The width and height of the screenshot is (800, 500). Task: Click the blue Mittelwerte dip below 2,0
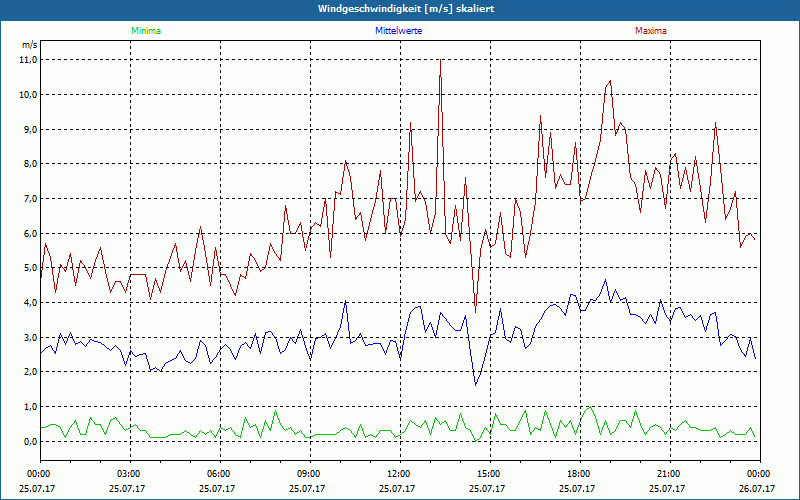click(x=476, y=383)
